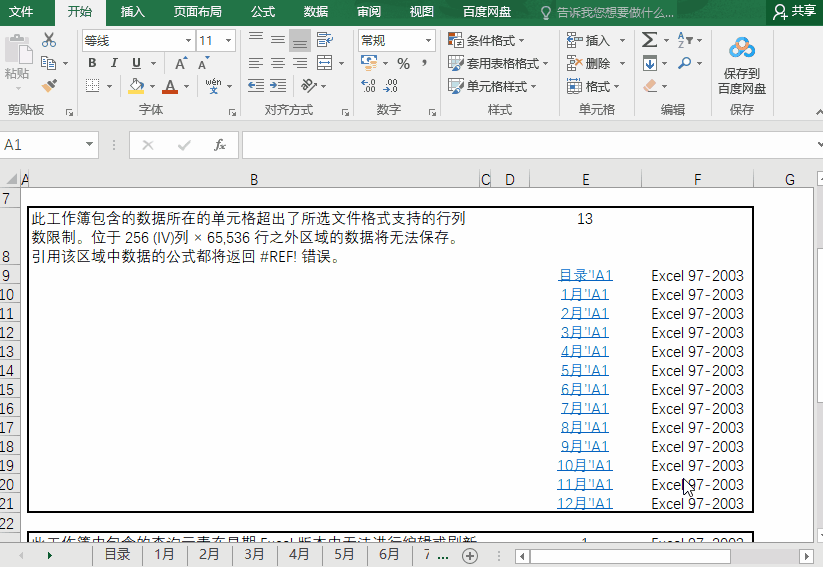
Task: Switch to the 数据 tab
Action: point(316,12)
